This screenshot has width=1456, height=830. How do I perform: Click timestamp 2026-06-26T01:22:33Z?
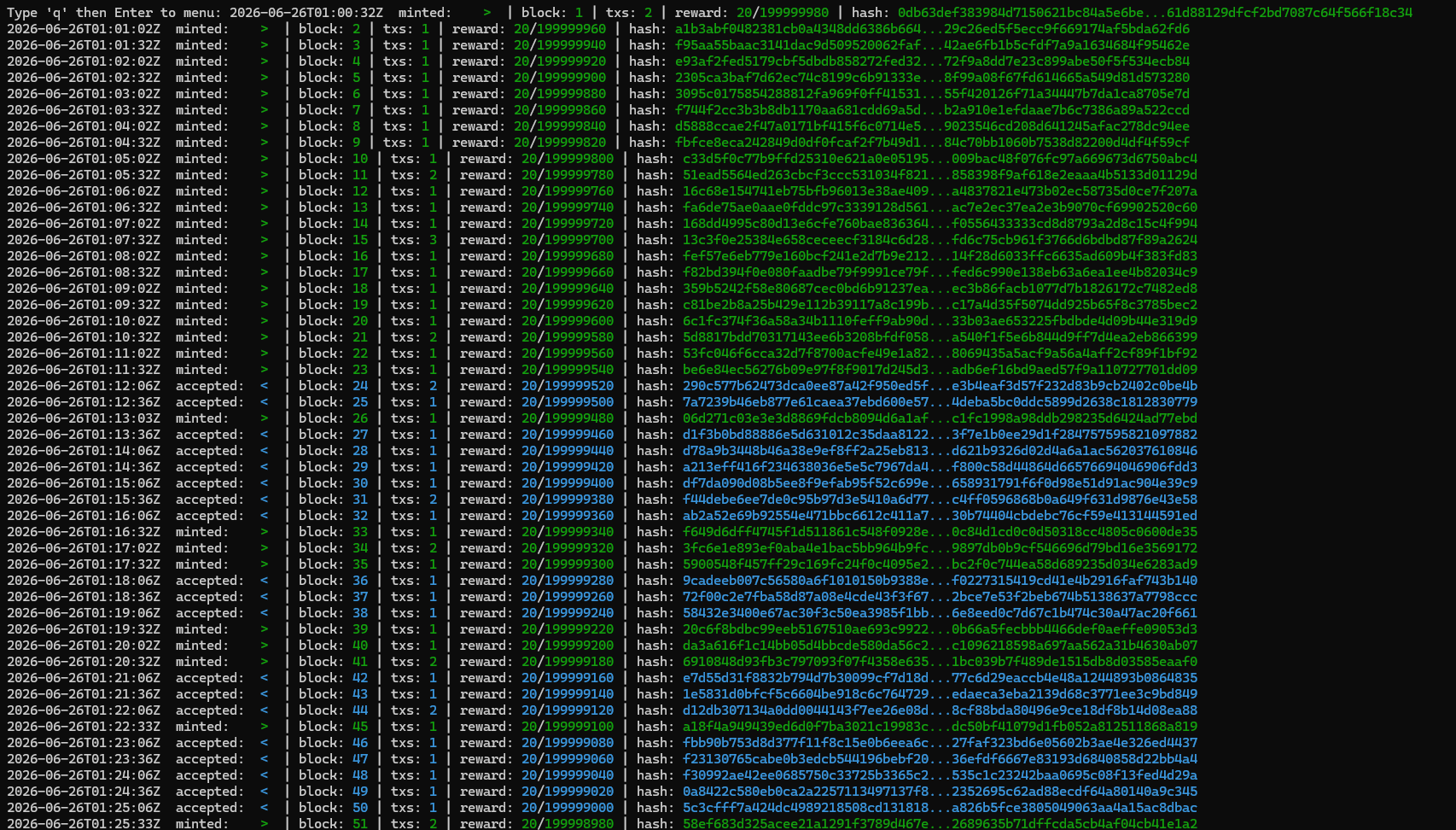tap(84, 727)
